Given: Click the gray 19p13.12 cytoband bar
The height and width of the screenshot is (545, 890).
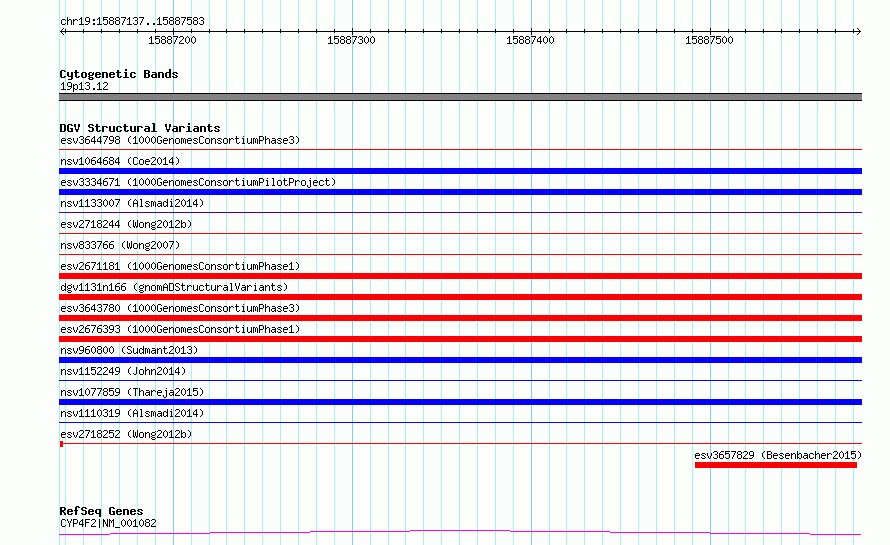Looking at the screenshot, I should (460, 97).
